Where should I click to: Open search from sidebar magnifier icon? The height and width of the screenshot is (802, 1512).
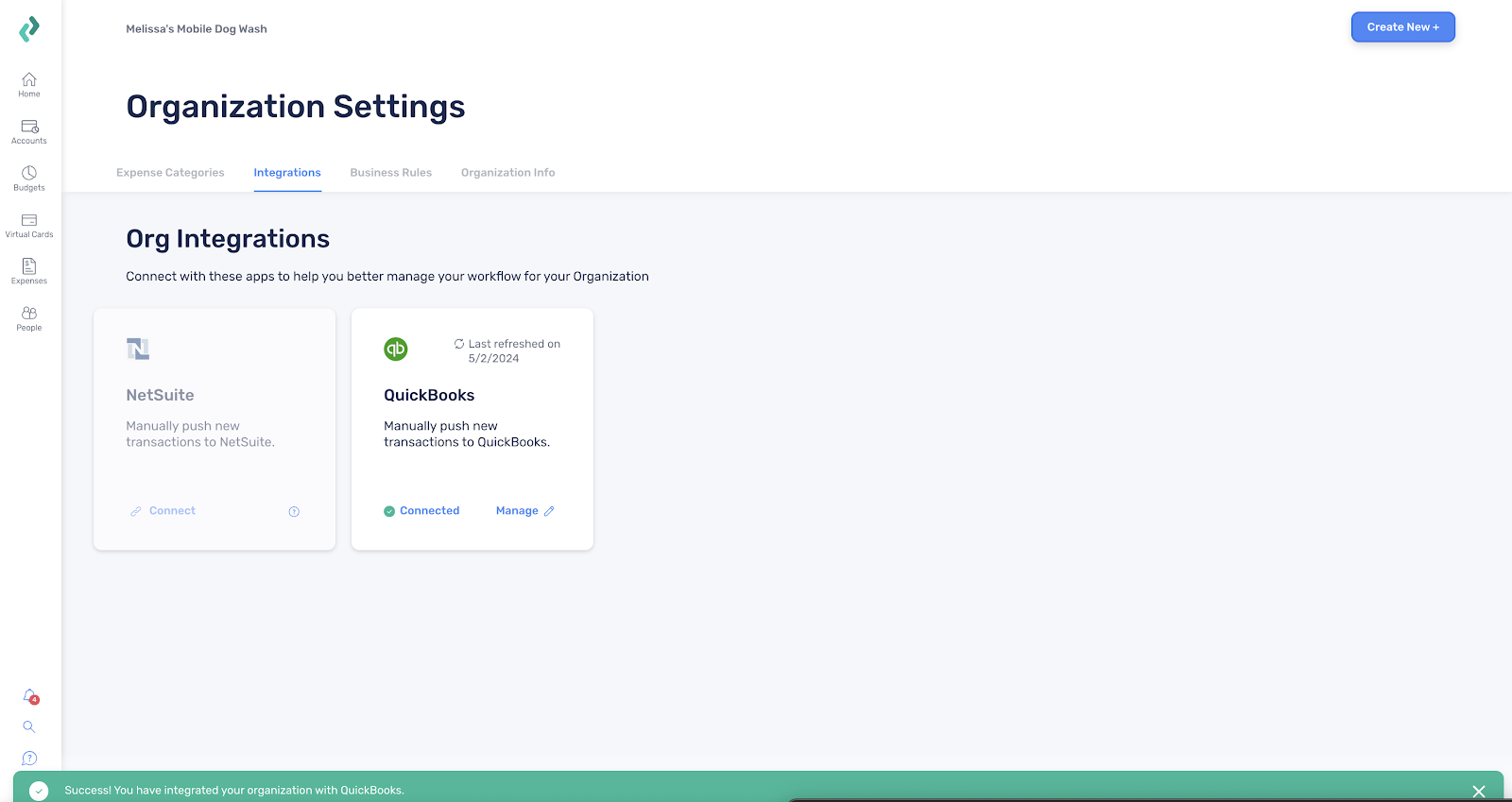29,727
